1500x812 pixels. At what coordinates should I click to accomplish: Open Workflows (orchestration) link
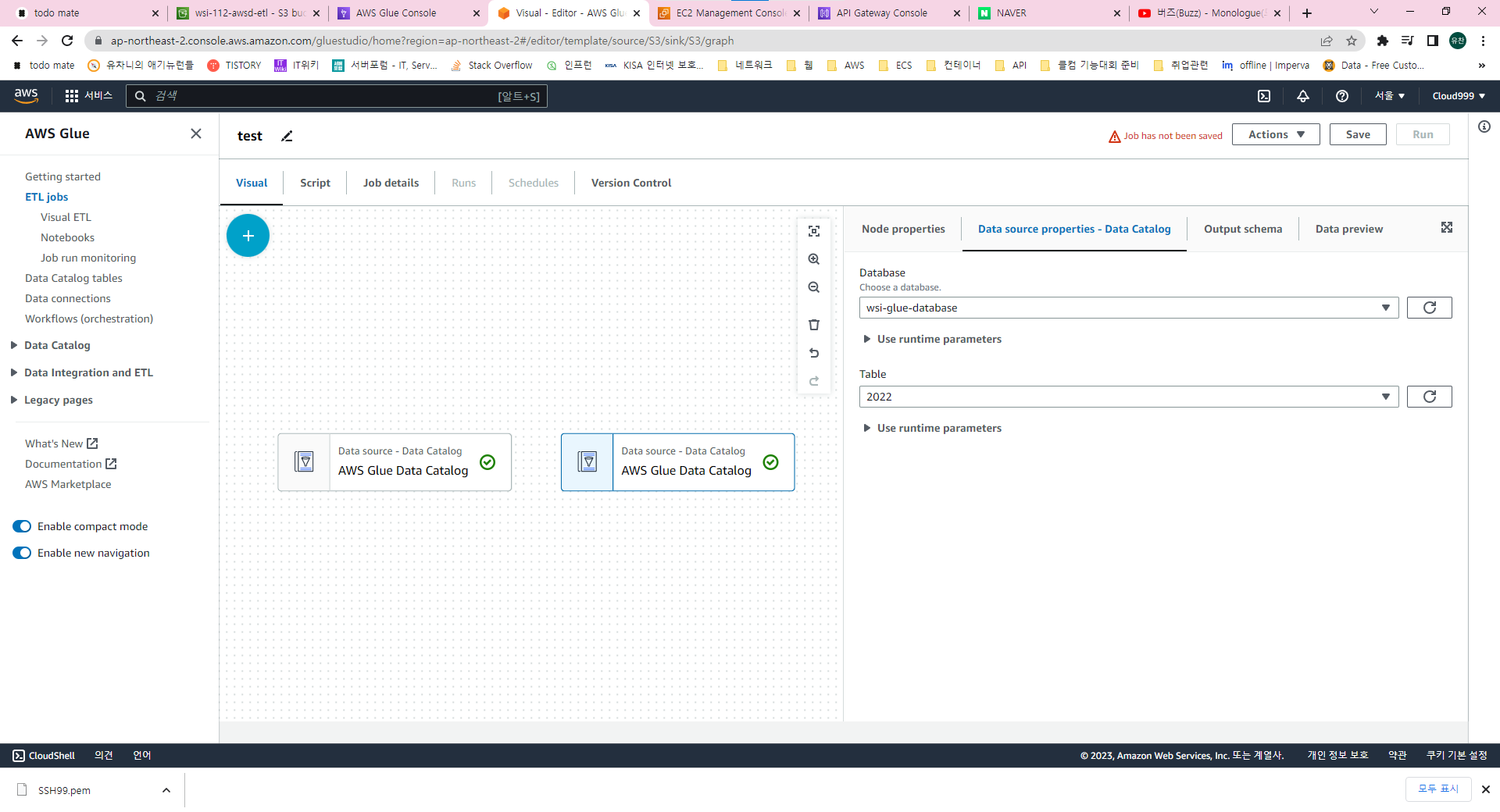[x=89, y=319]
